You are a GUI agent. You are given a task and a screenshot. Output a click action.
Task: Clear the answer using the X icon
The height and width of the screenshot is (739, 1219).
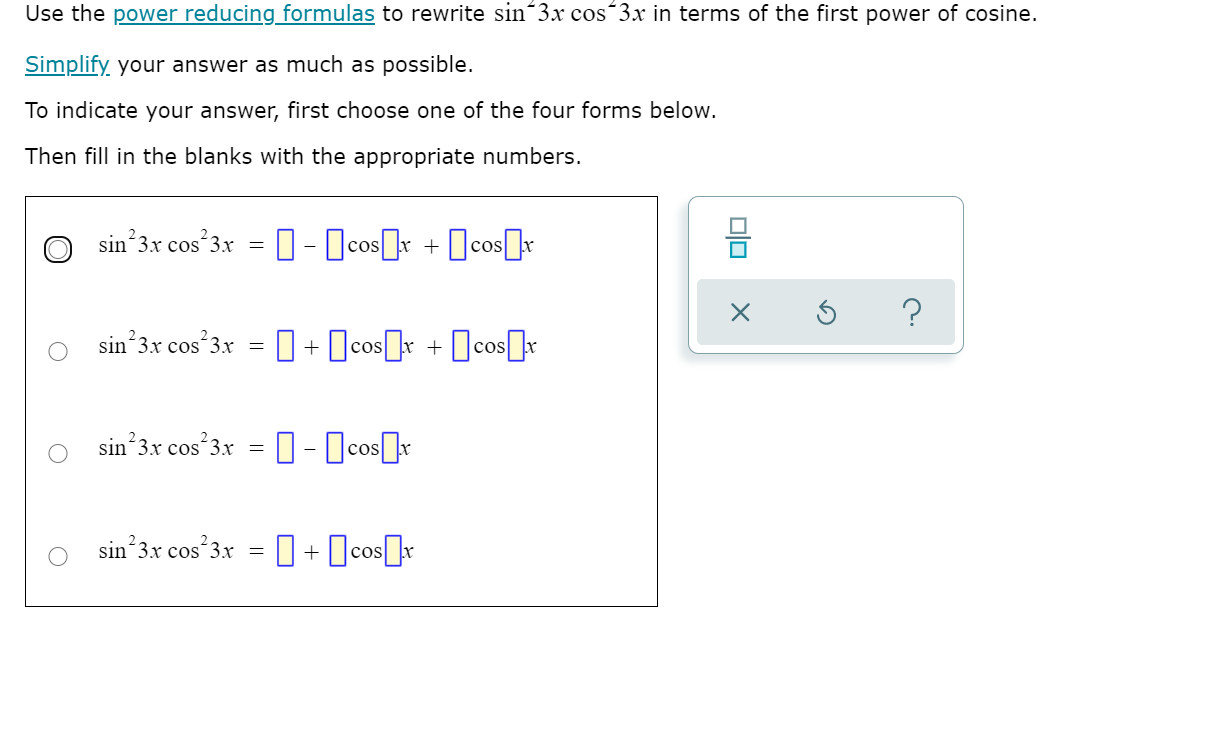tap(739, 313)
